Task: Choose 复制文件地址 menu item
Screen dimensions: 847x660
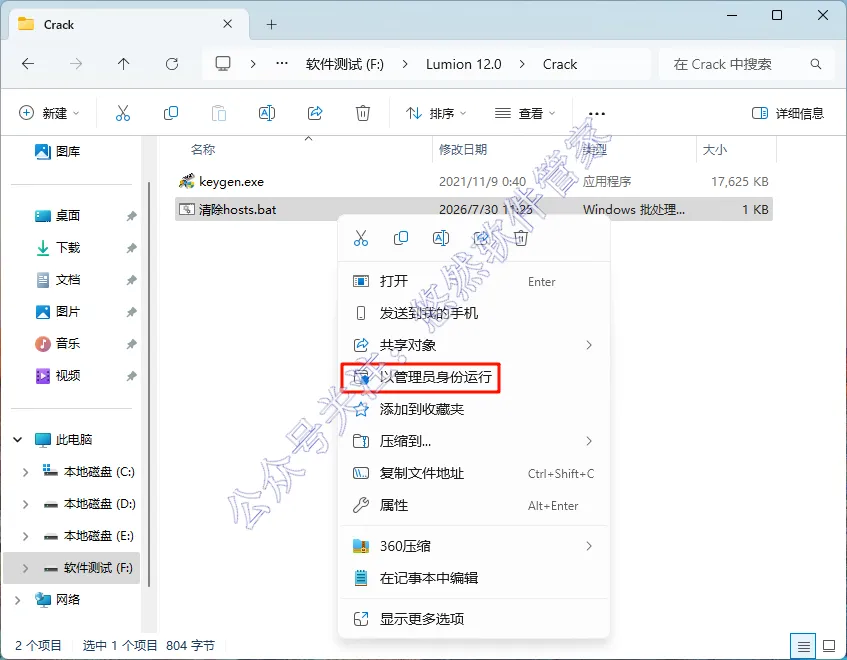Action: [473, 473]
